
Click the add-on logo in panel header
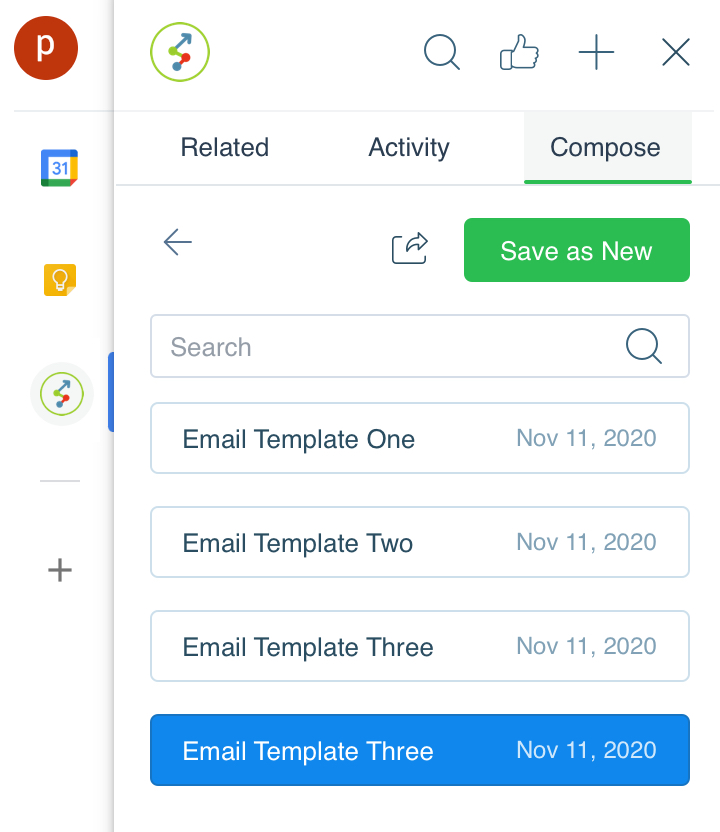180,52
